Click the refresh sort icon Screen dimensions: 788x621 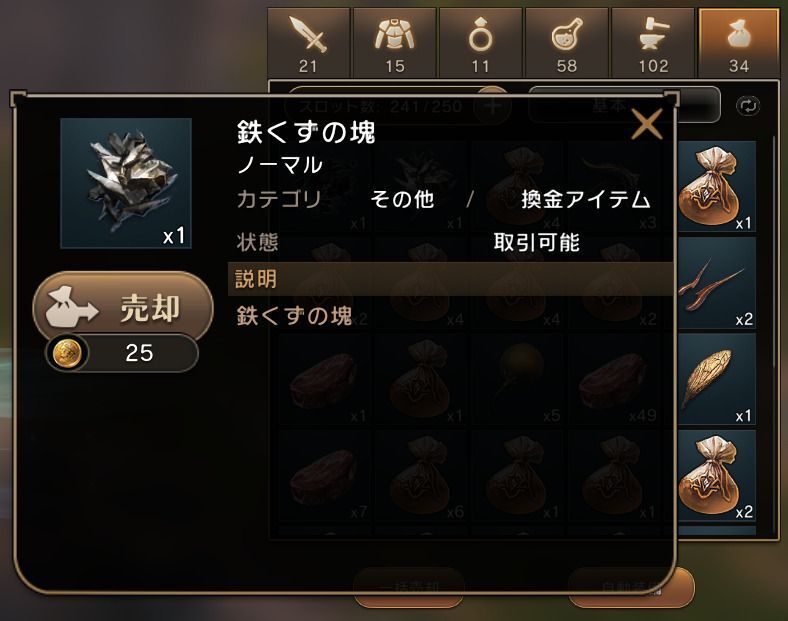pyautogui.click(x=747, y=106)
